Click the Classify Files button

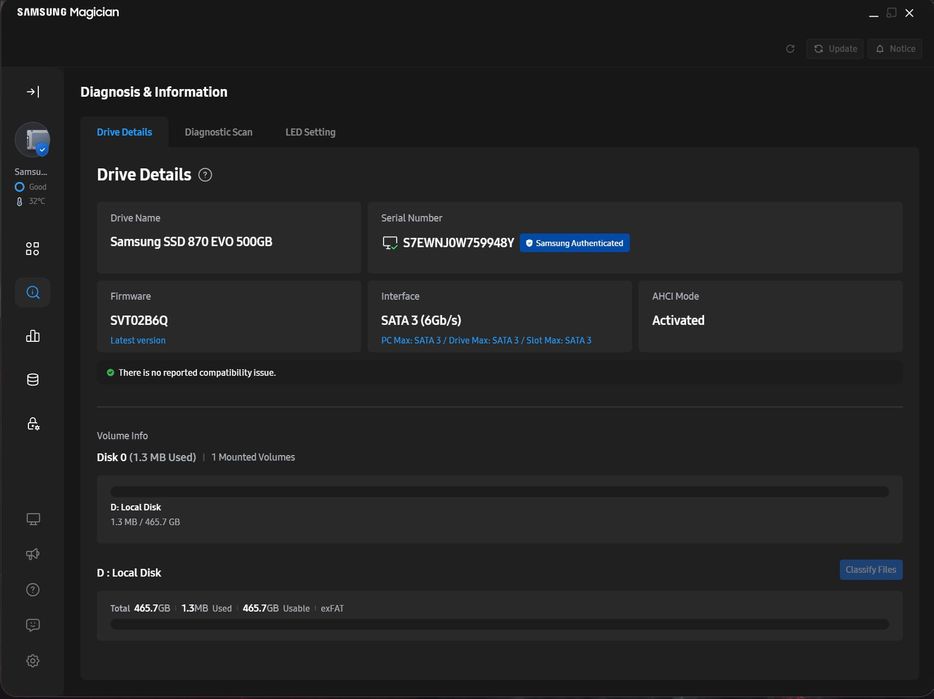[870, 570]
